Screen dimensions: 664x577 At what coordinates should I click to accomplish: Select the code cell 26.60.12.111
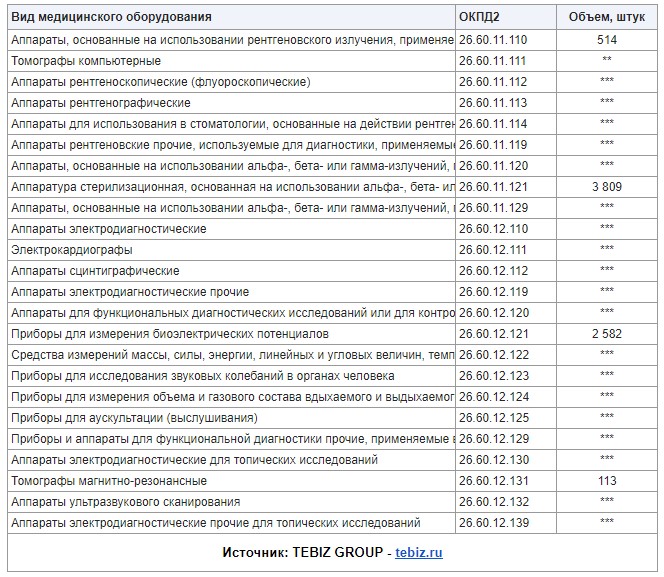pos(506,250)
